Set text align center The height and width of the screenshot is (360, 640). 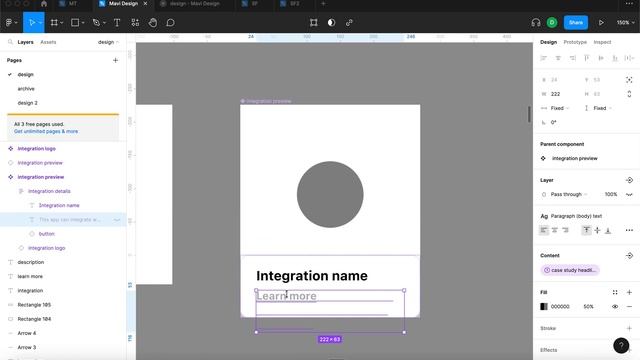point(555,230)
